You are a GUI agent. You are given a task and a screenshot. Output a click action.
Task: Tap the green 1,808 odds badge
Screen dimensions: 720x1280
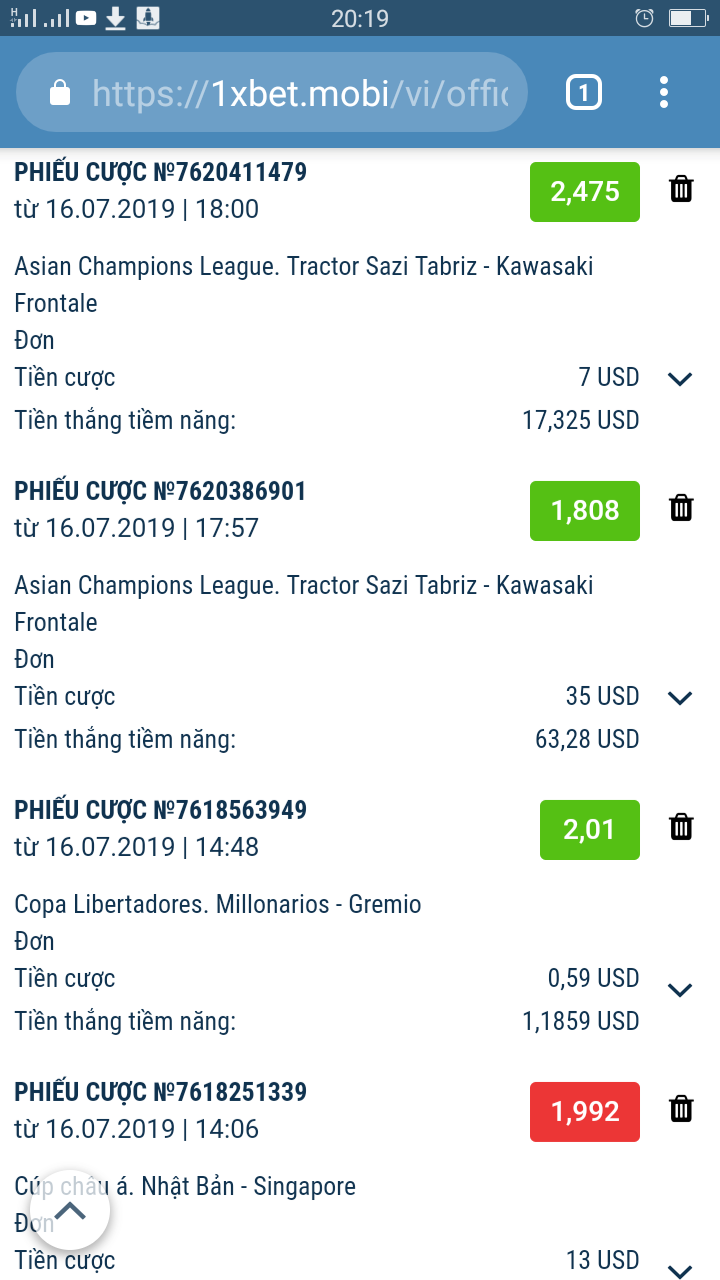point(585,511)
